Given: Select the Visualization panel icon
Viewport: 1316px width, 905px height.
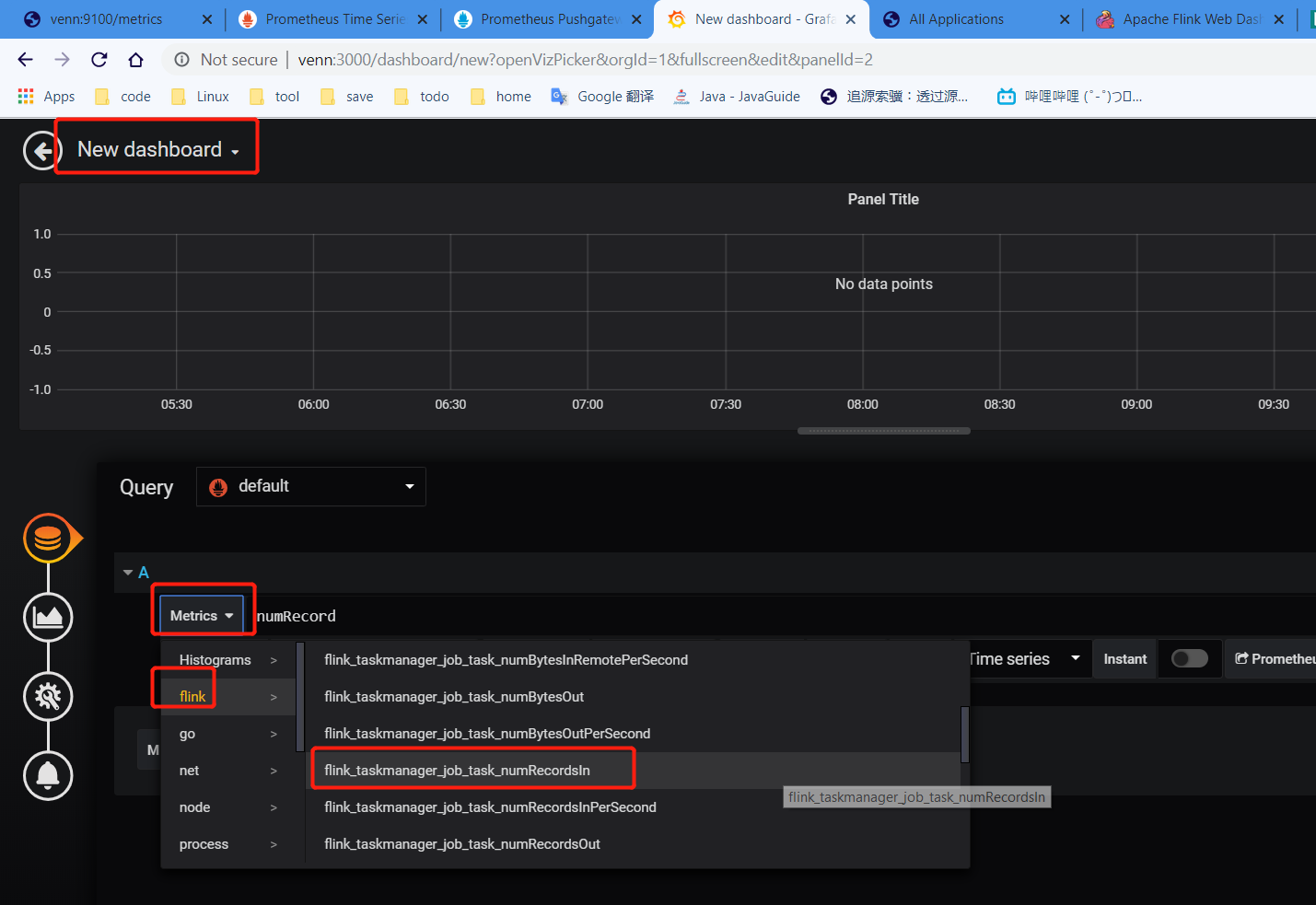Looking at the screenshot, I should [47, 617].
